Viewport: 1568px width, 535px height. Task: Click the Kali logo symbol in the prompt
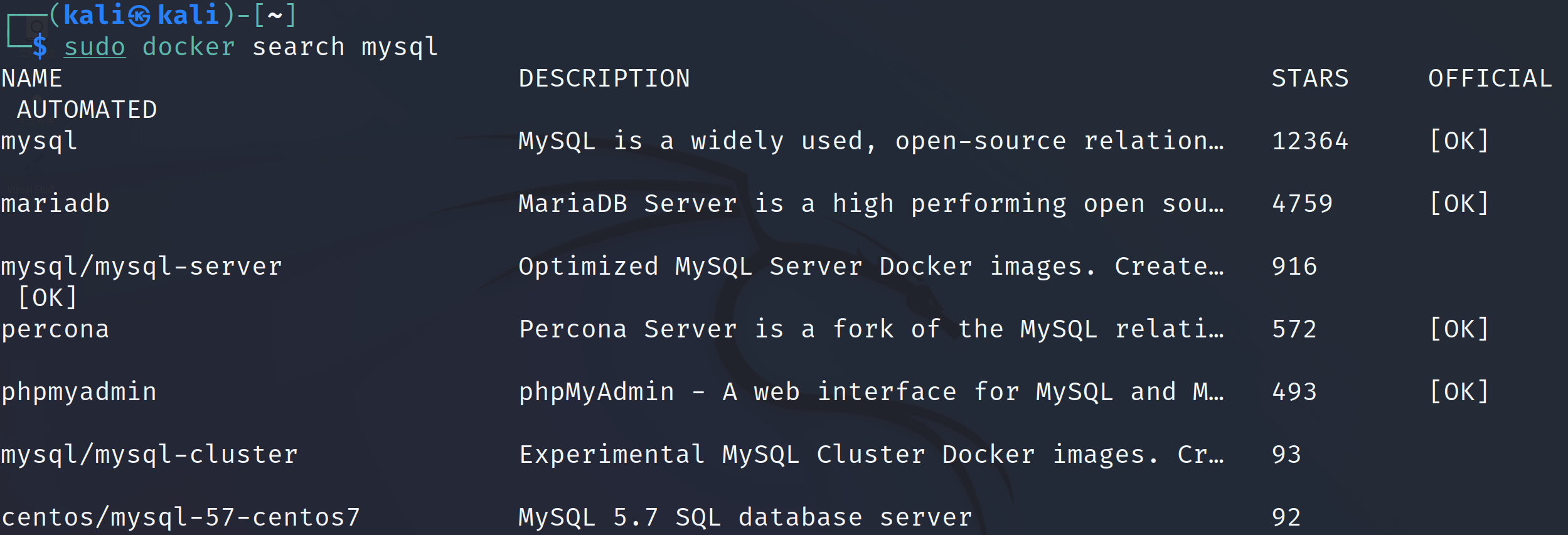(139, 16)
